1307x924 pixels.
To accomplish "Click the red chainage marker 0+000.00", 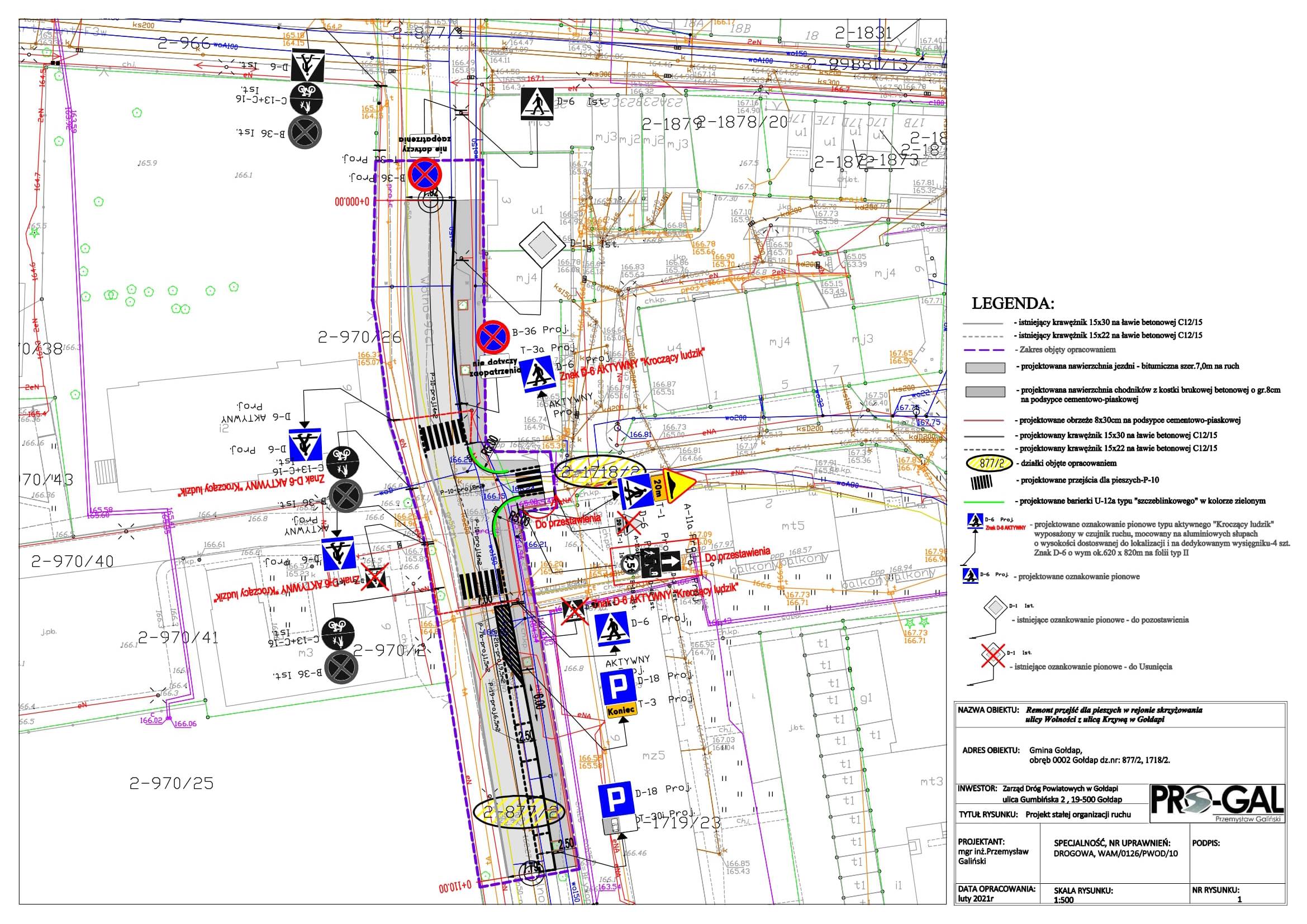I will (x=352, y=202).
